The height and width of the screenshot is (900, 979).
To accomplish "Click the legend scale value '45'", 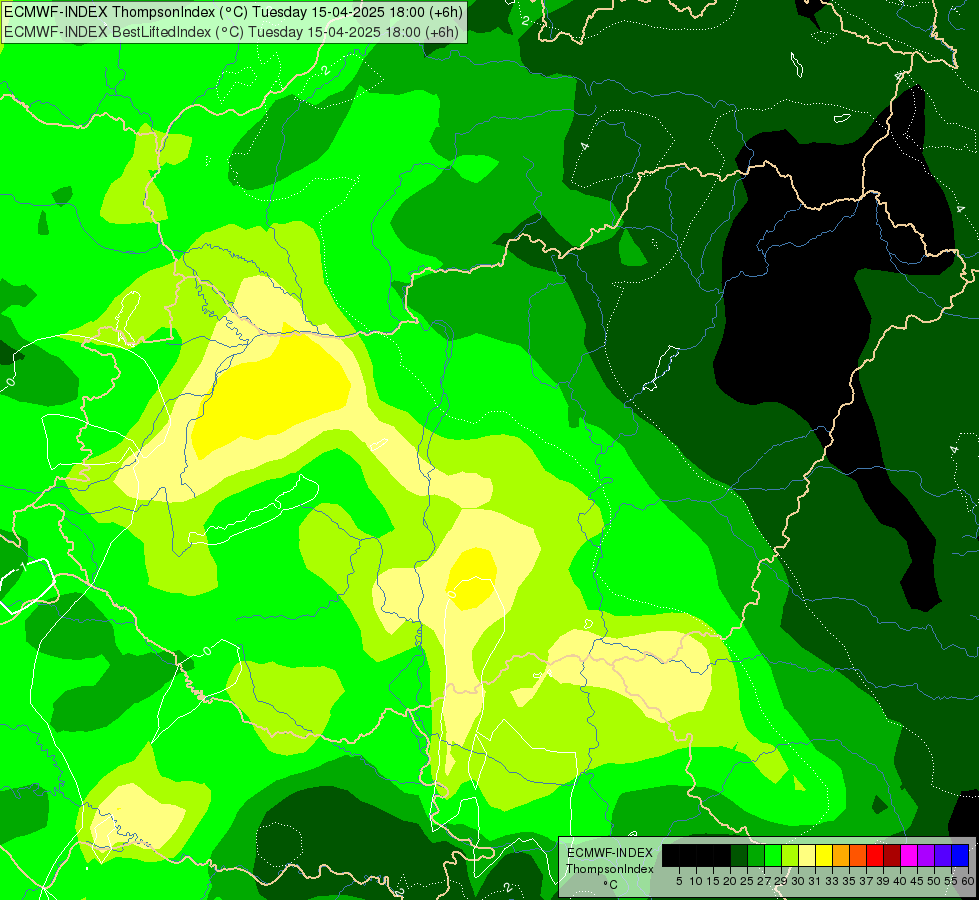I will 917,881.
